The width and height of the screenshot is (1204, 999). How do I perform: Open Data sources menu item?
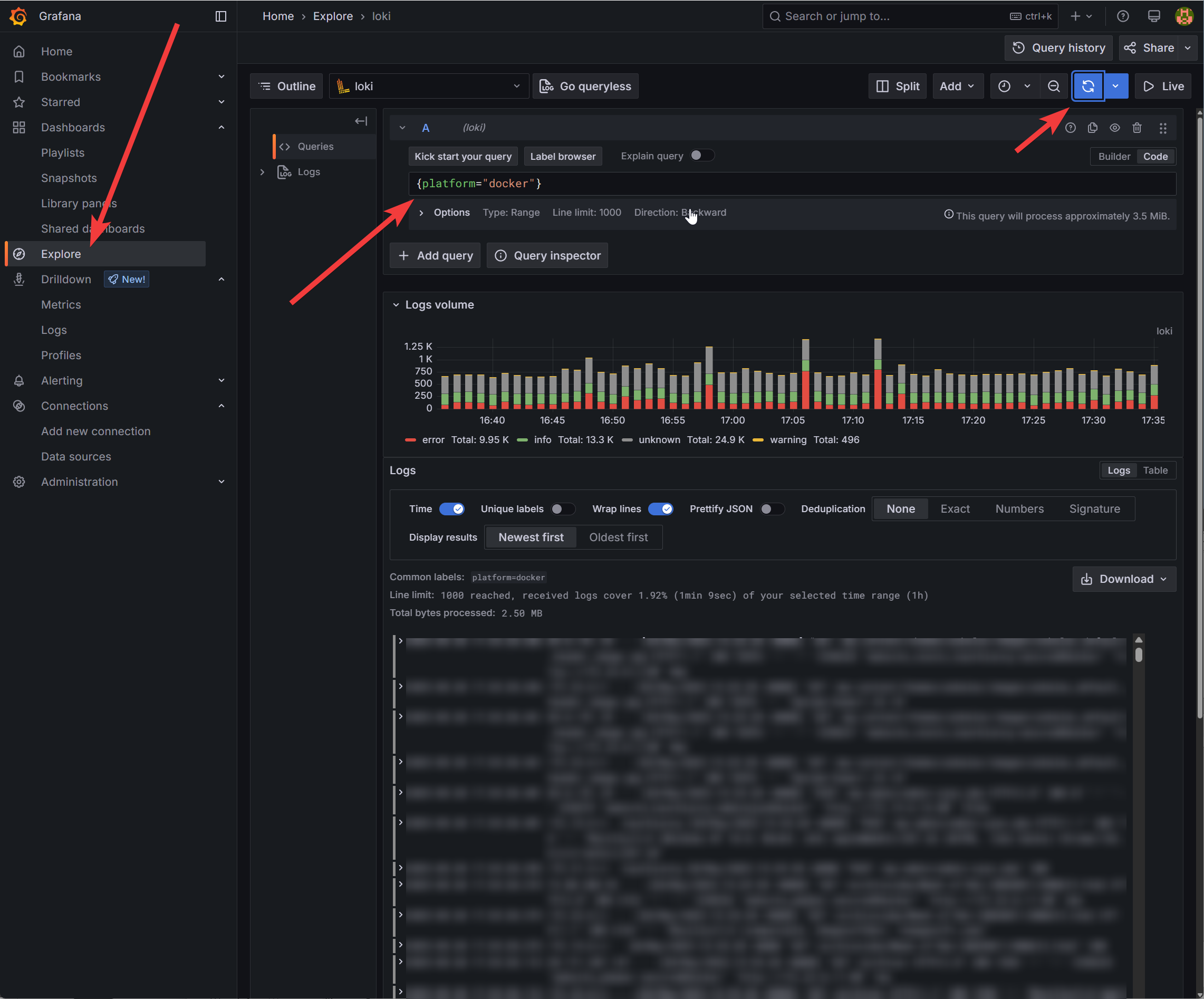76,456
